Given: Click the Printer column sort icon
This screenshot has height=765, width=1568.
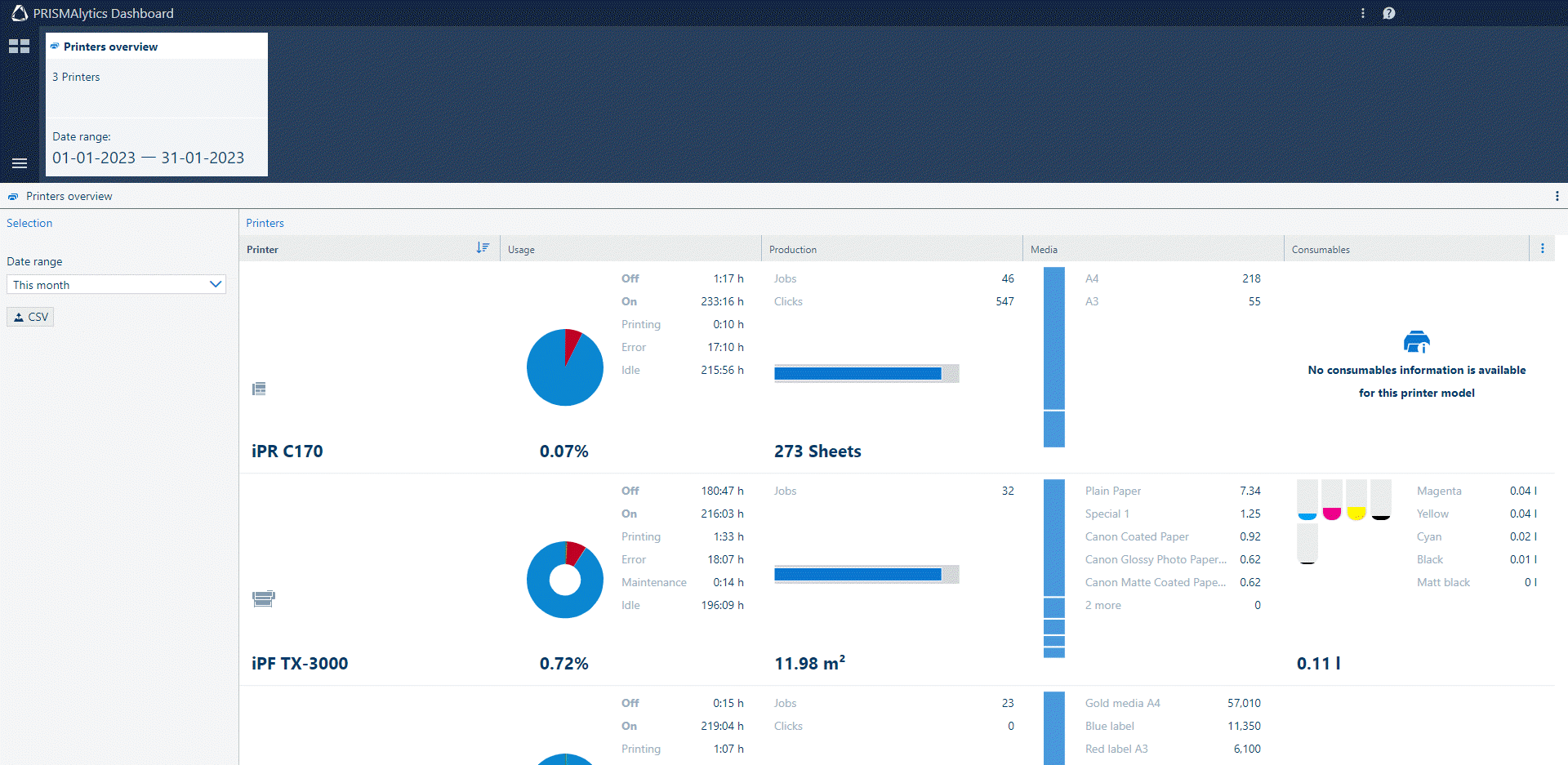Looking at the screenshot, I should click(483, 248).
